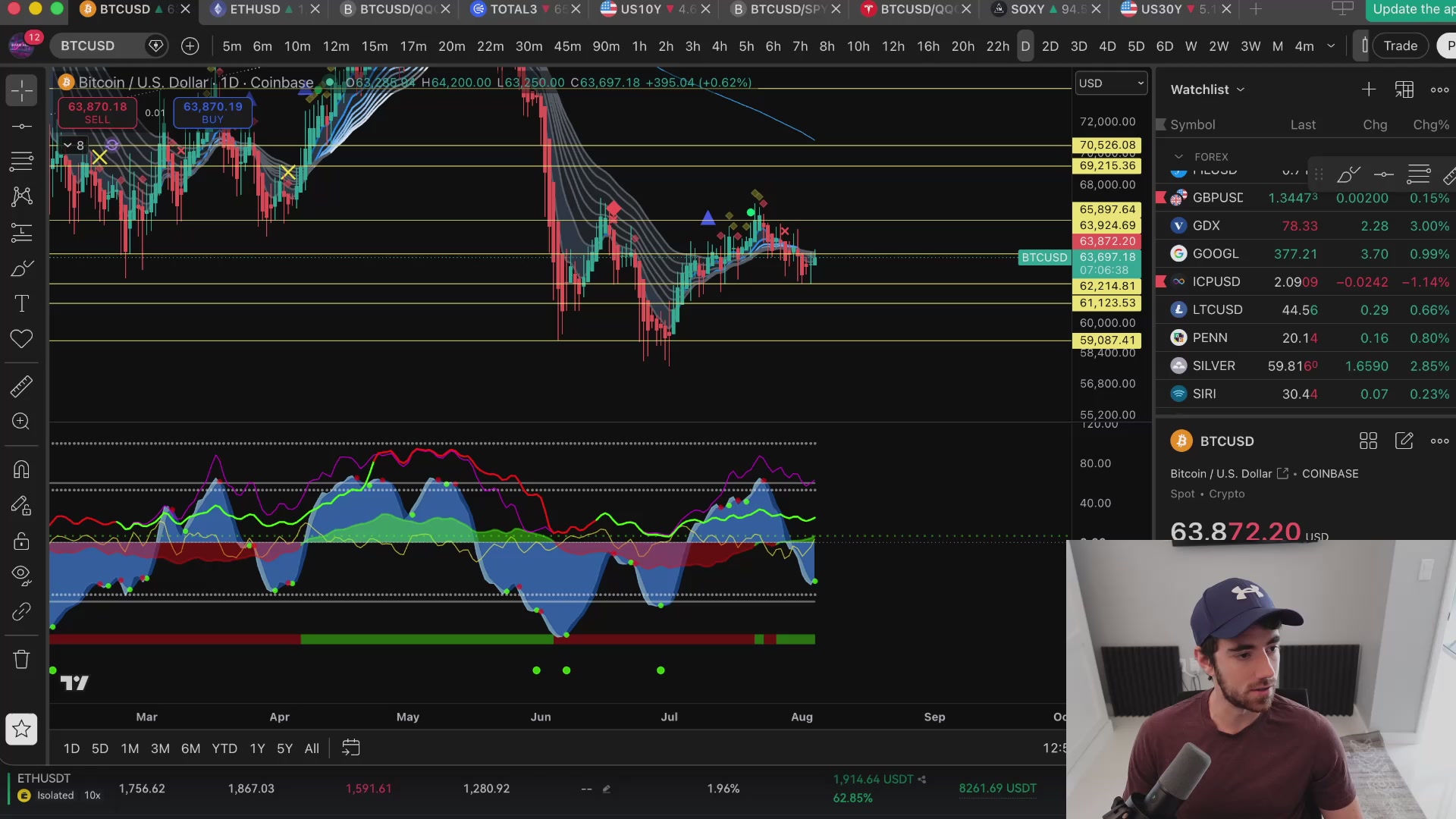Activate the zoom in tool

[21, 422]
